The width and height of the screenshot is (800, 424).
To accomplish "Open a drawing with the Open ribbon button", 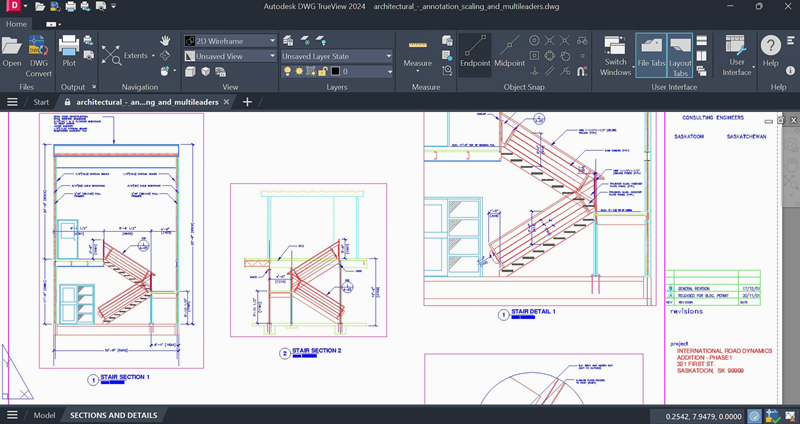I will coord(12,51).
